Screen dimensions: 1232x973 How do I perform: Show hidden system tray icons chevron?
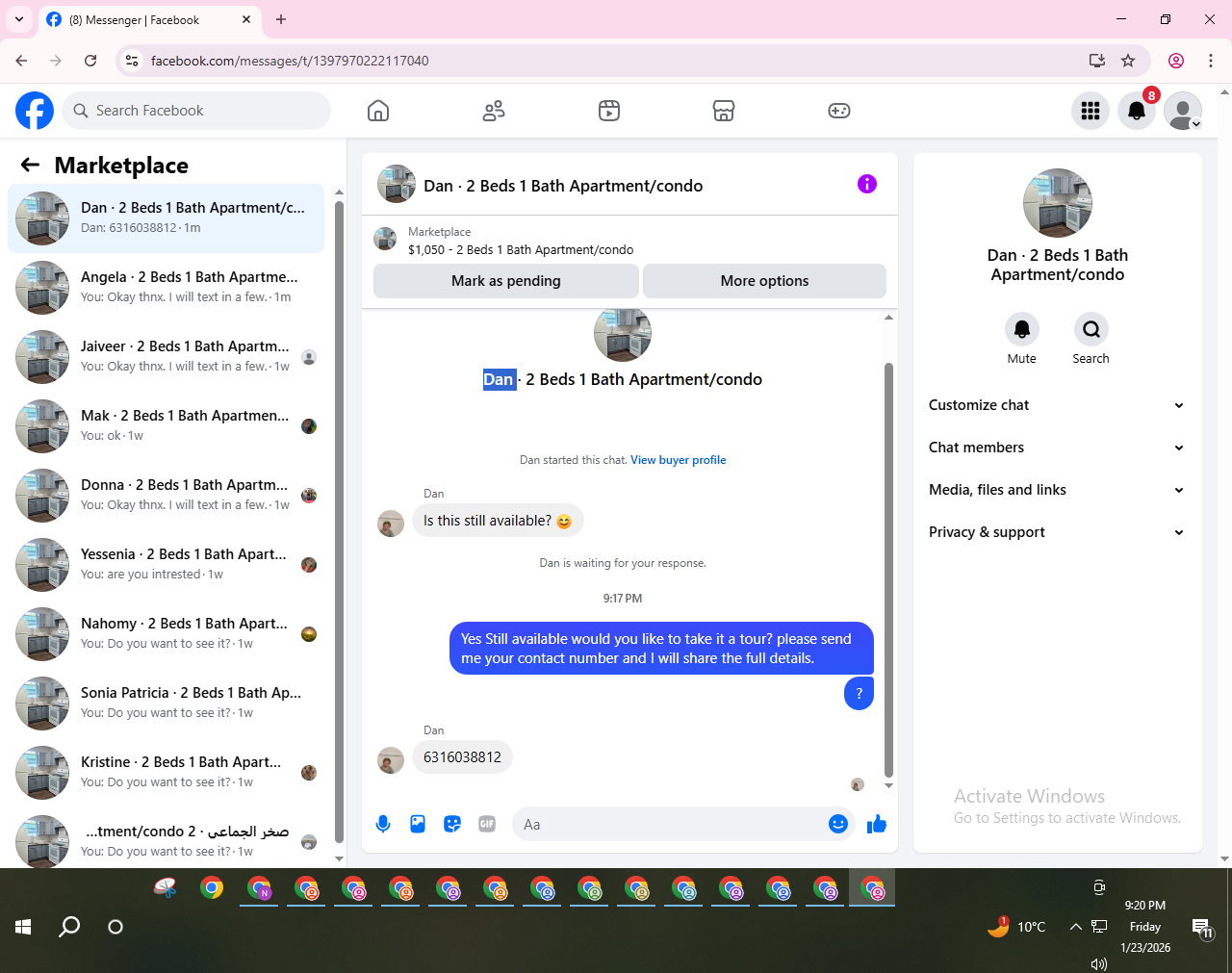point(1075,927)
